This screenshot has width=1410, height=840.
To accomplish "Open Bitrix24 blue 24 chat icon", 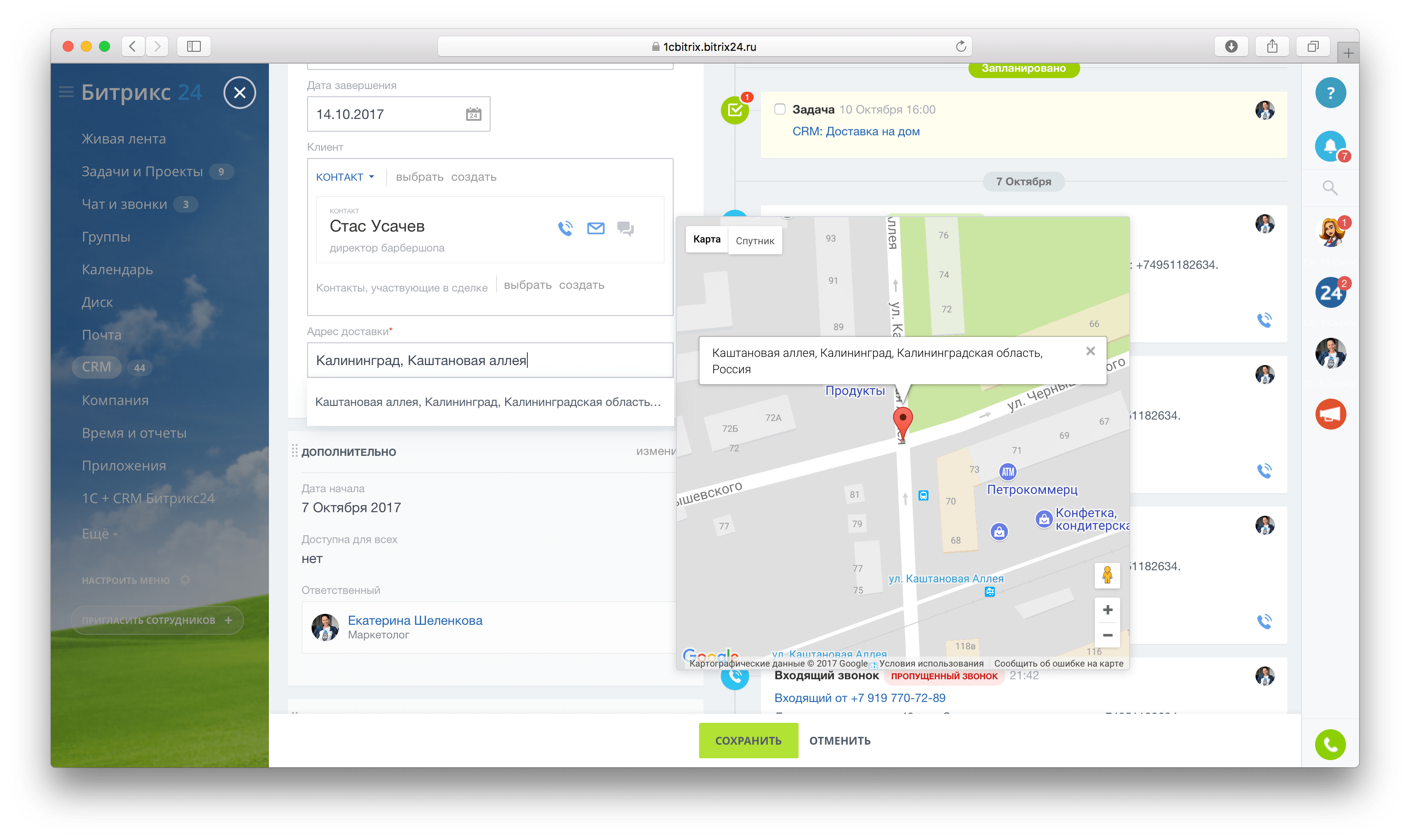I will pos(1330,292).
